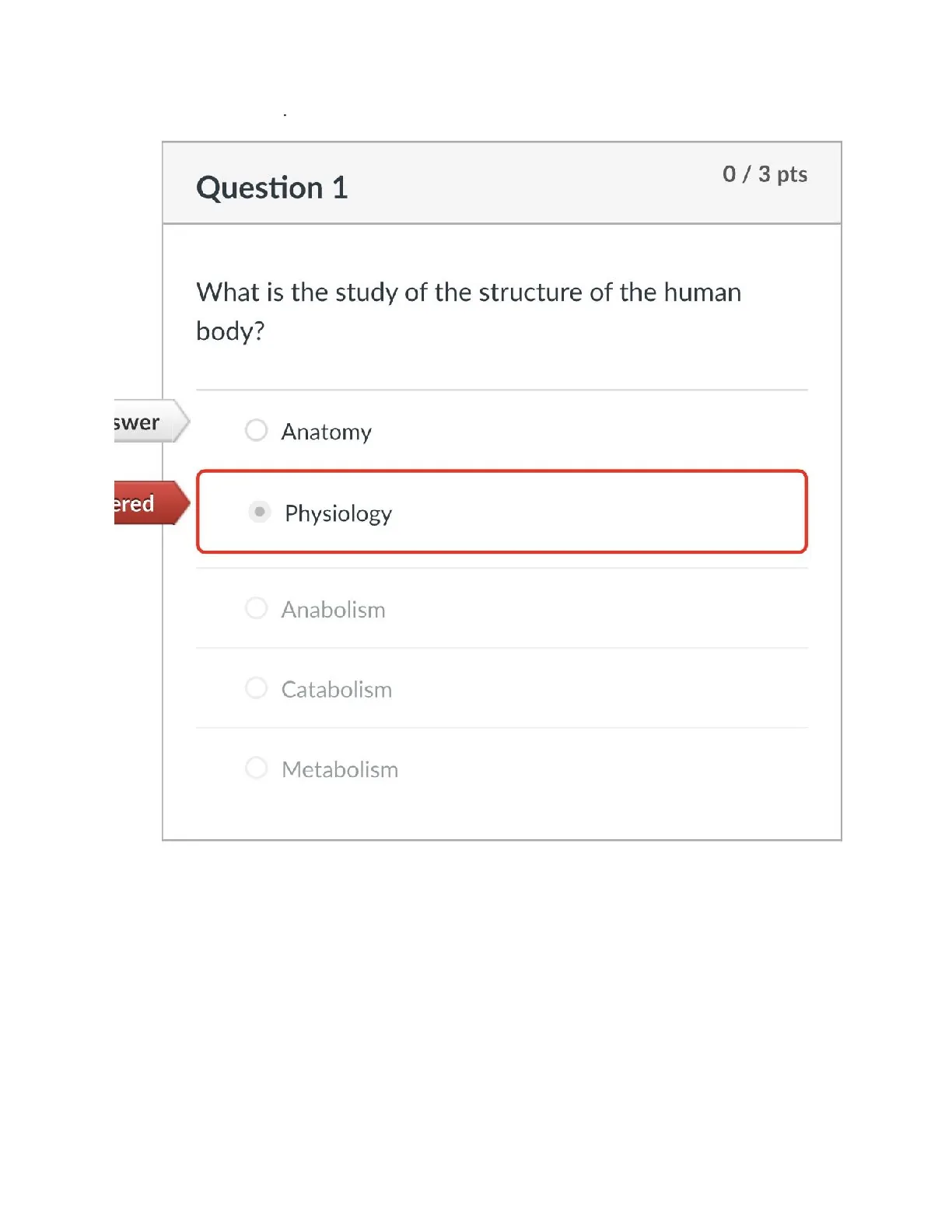Screen dimensions: 952x1232
Task: Click the word 'body?' in the question
Action: pos(230,332)
